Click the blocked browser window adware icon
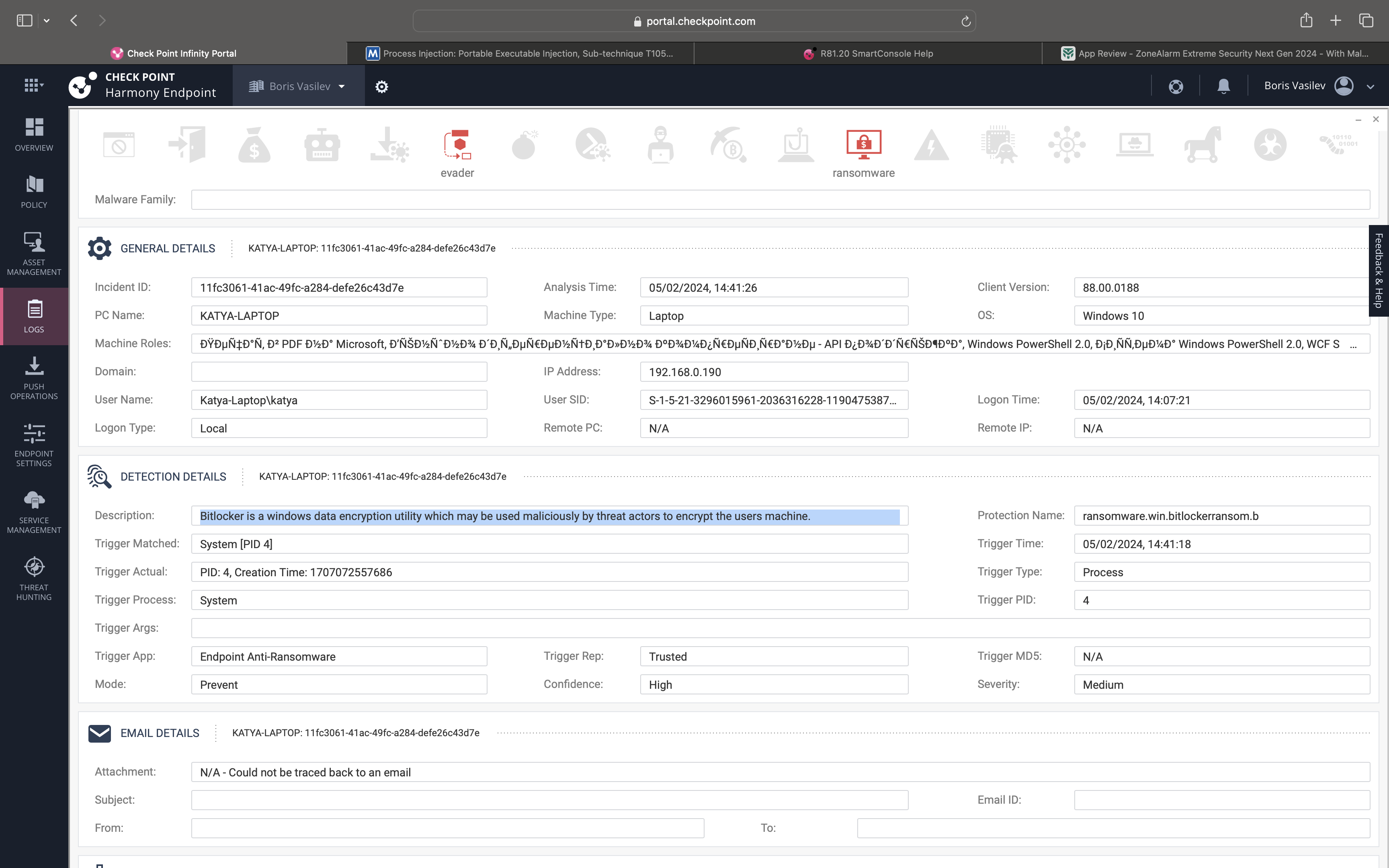This screenshot has height=868, width=1389. (119, 145)
